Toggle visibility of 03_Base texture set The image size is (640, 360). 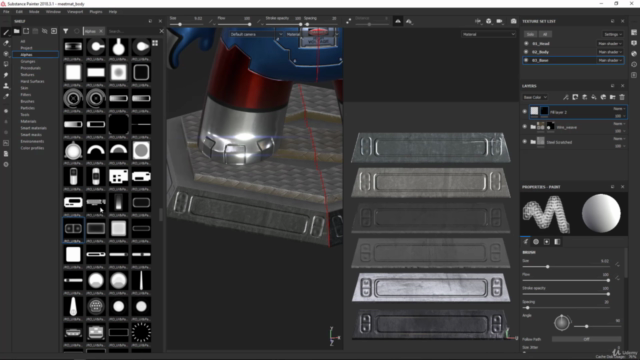(526, 60)
